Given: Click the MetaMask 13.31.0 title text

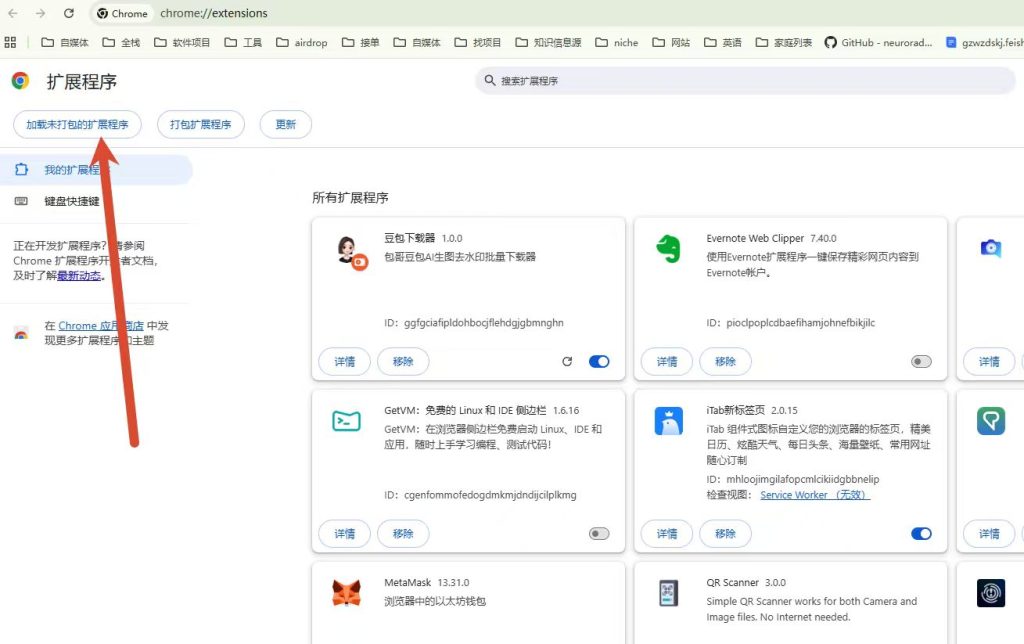Looking at the screenshot, I should 426,583.
